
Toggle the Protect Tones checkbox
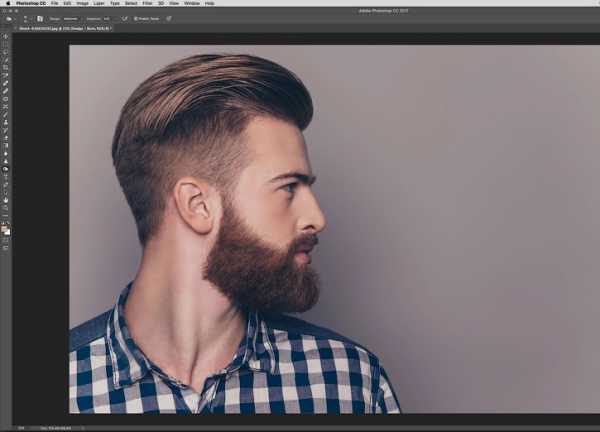[x=136, y=18]
